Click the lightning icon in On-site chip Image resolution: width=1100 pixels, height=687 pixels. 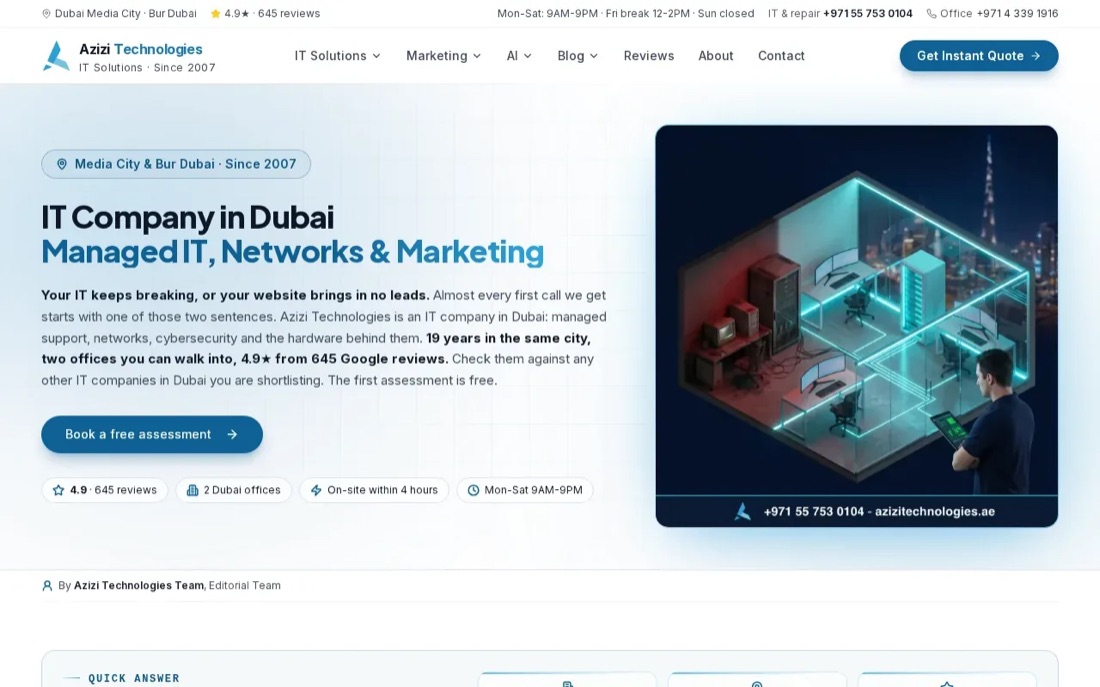(316, 490)
